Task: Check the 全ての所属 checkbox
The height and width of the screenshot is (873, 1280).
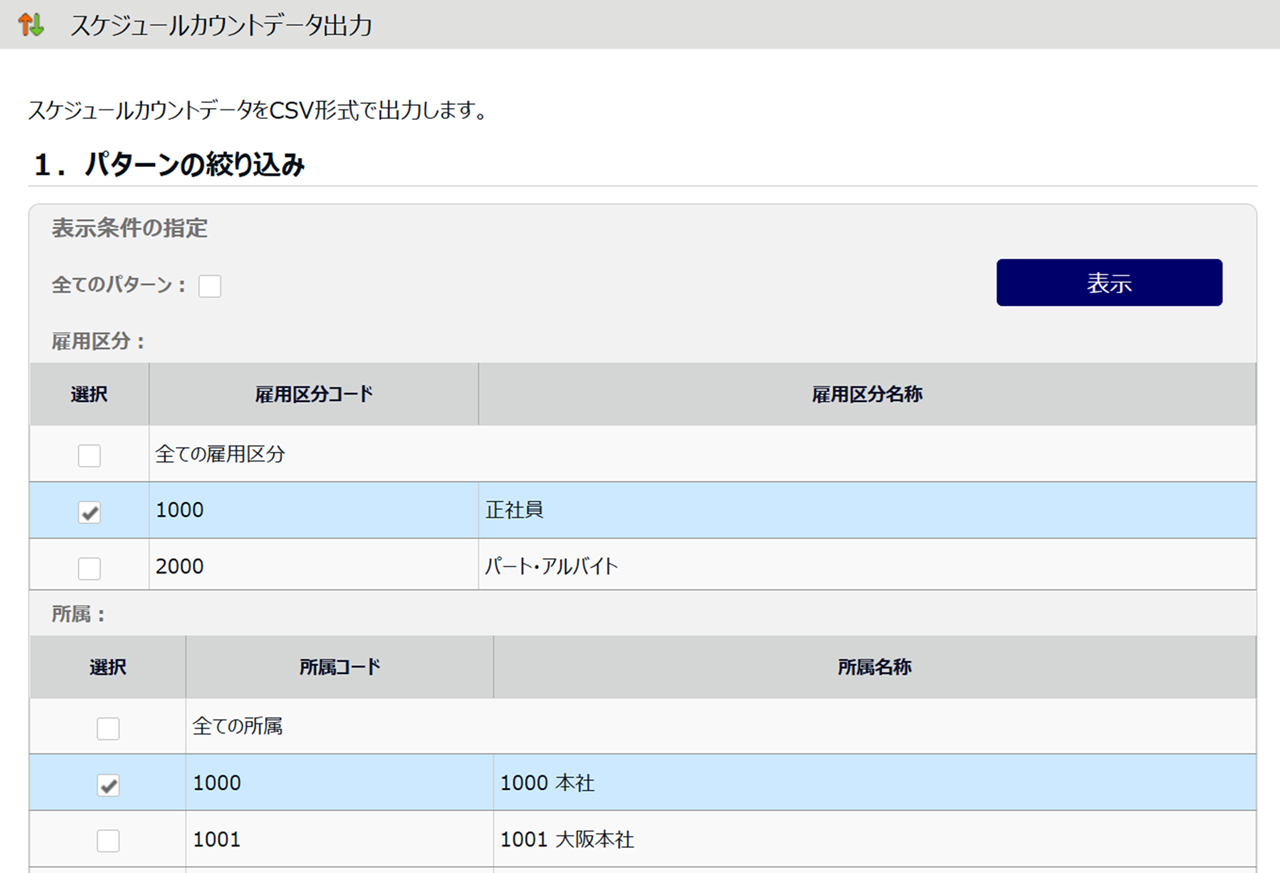Action: 108,728
